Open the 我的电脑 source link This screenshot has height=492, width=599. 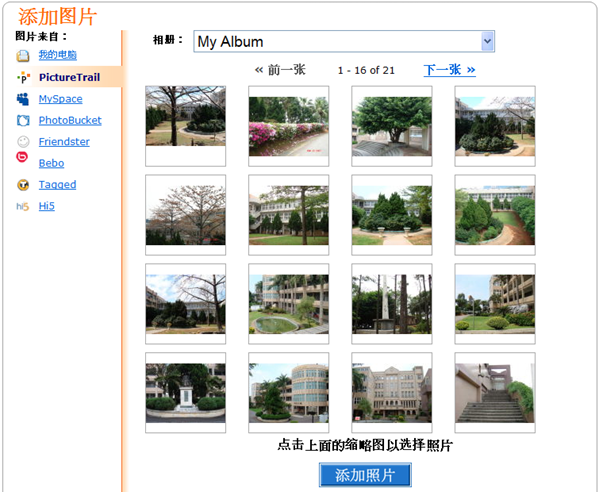coord(57,55)
